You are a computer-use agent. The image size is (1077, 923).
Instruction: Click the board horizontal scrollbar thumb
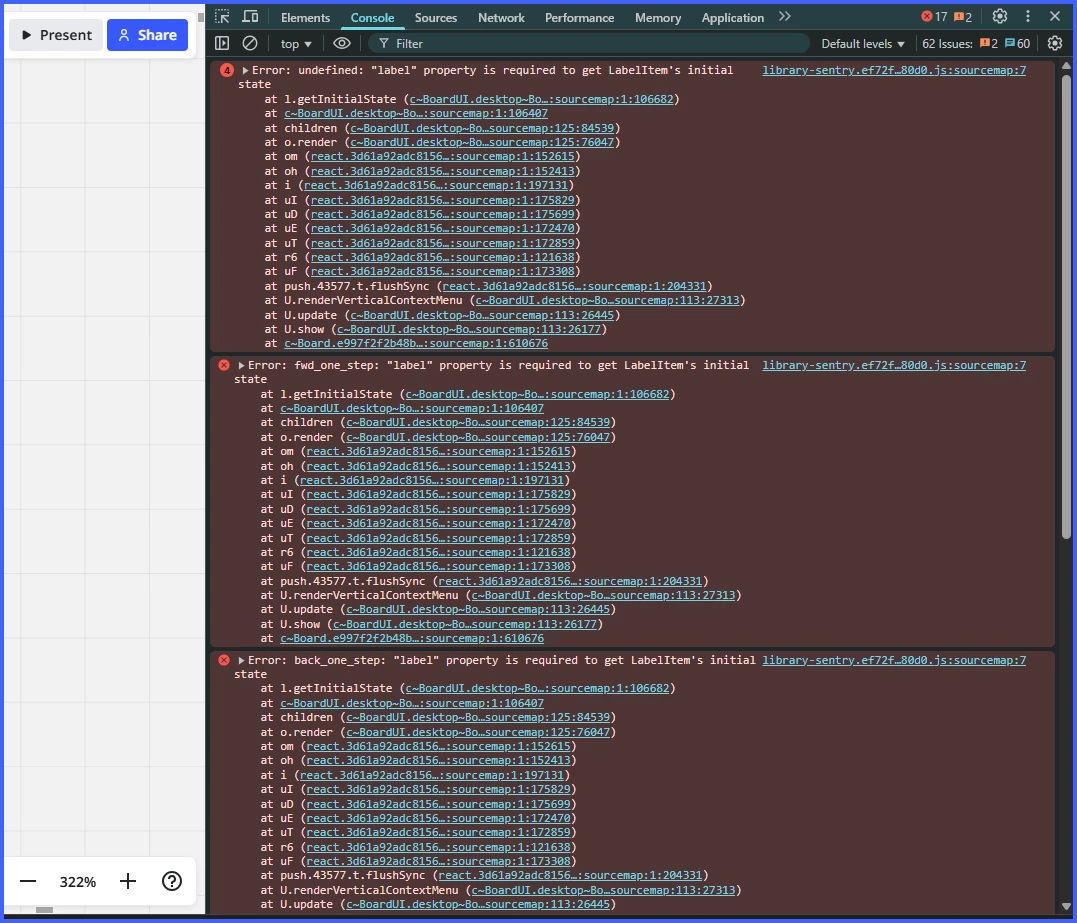(45, 910)
